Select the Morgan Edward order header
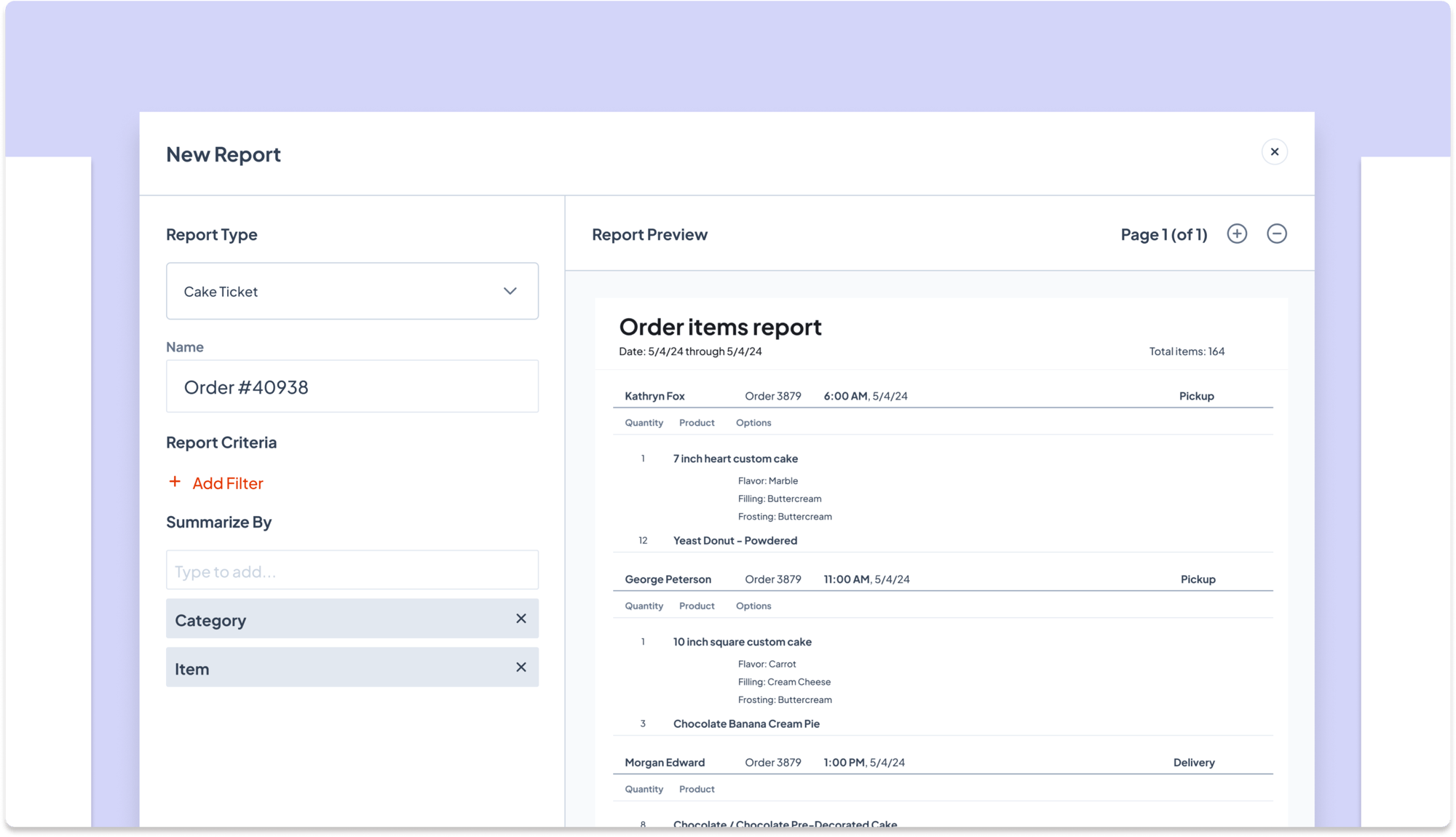Image resolution: width=1456 pixels, height=837 pixels. 943,763
